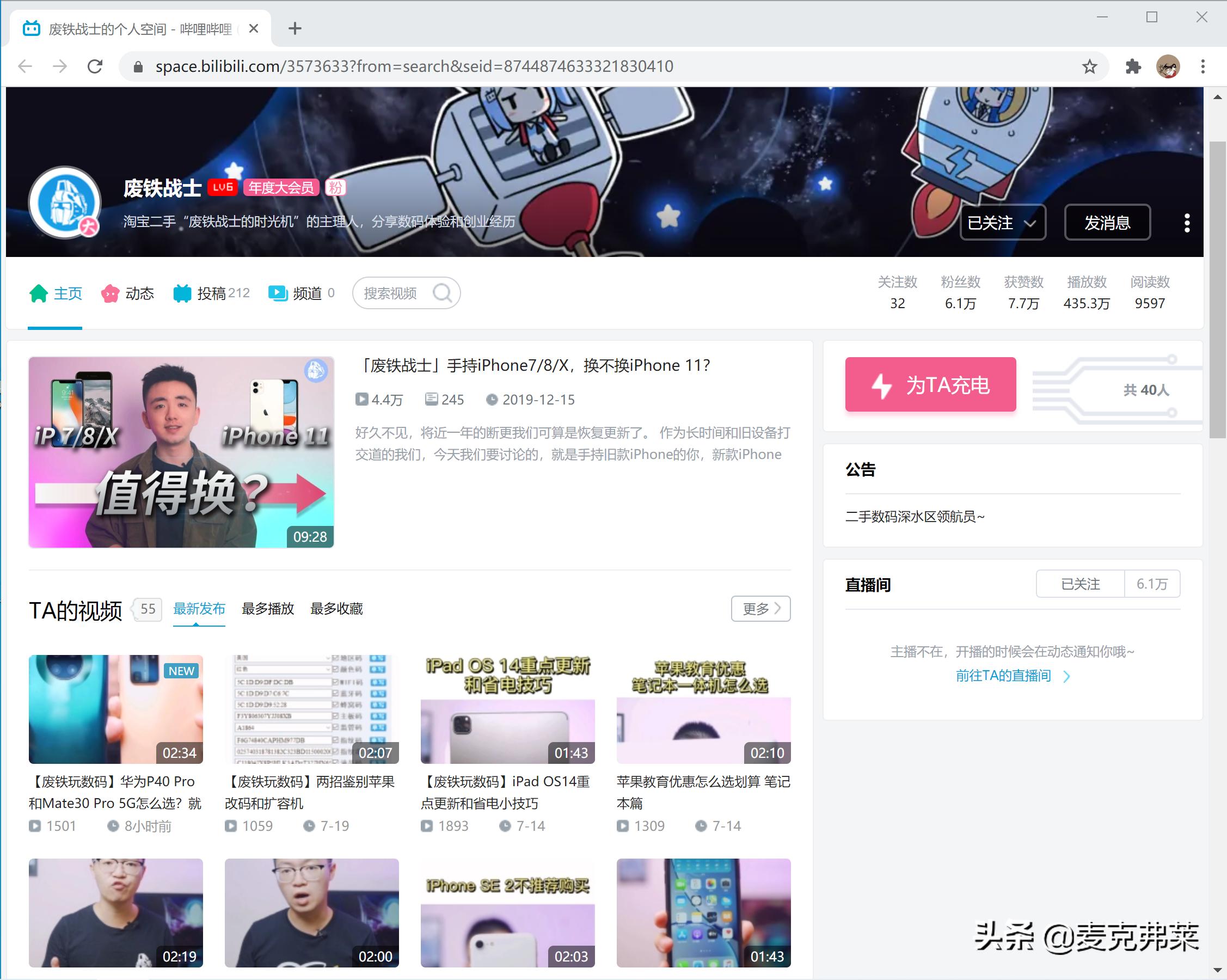Expand the 已关注 dropdown arrow on the banner
The width and height of the screenshot is (1227, 980).
point(1031,223)
